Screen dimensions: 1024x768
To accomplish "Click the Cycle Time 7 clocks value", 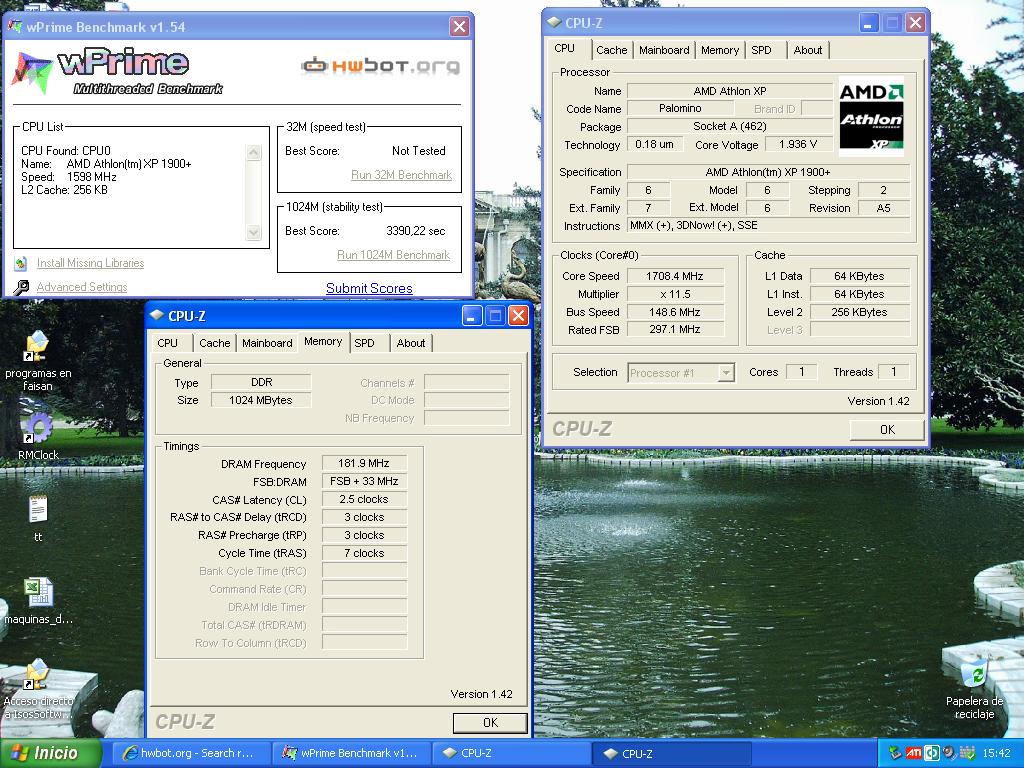I will coord(364,553).
